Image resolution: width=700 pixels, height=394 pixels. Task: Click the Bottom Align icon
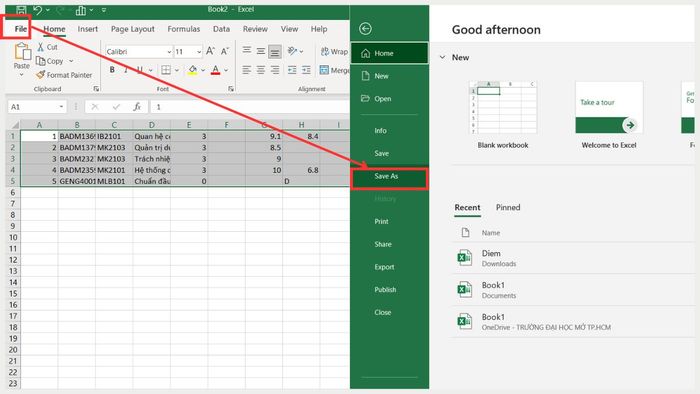tap(275, 52)
